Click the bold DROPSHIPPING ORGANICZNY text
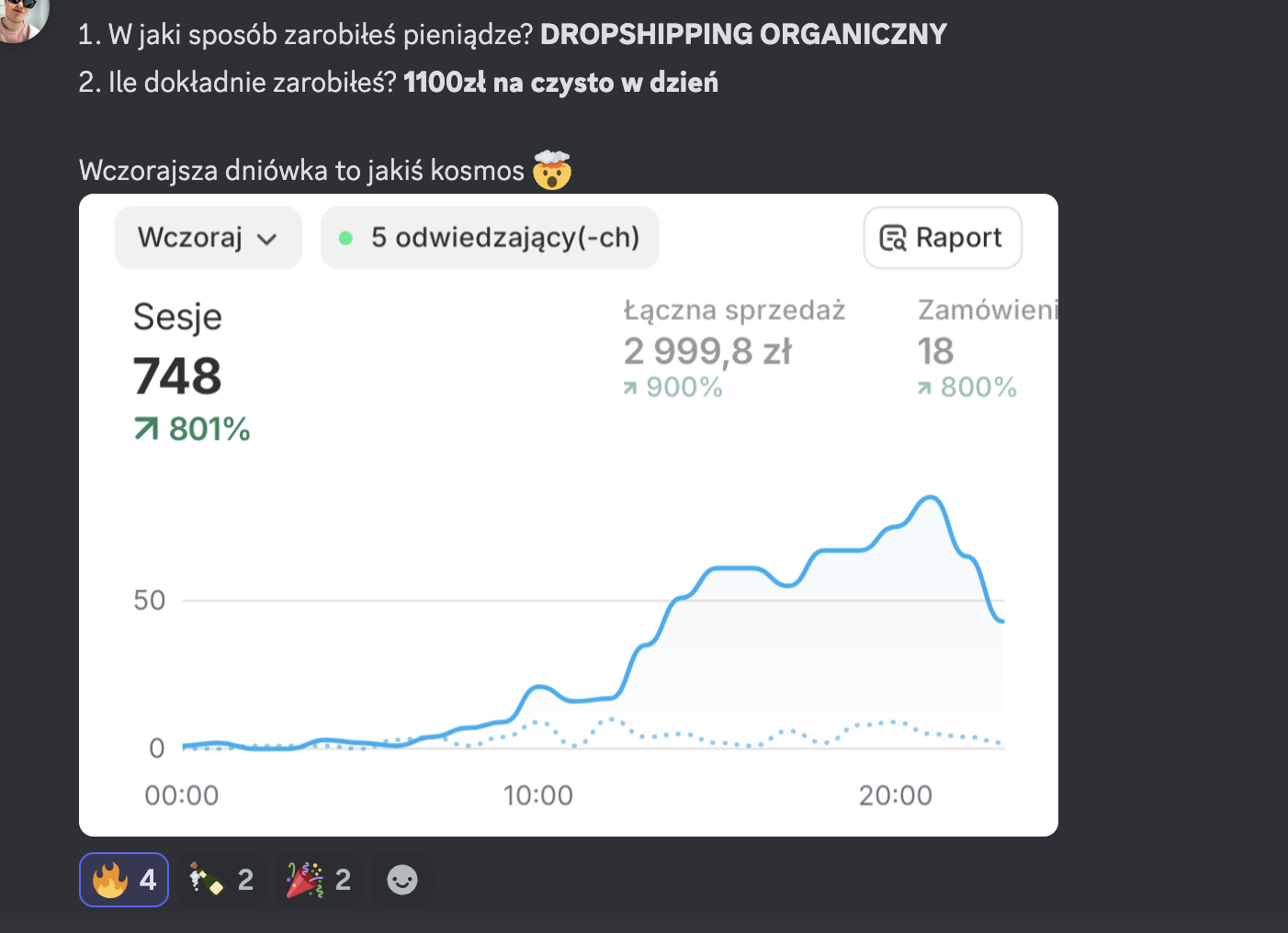The image size is (1288, 933). (743, 34)
